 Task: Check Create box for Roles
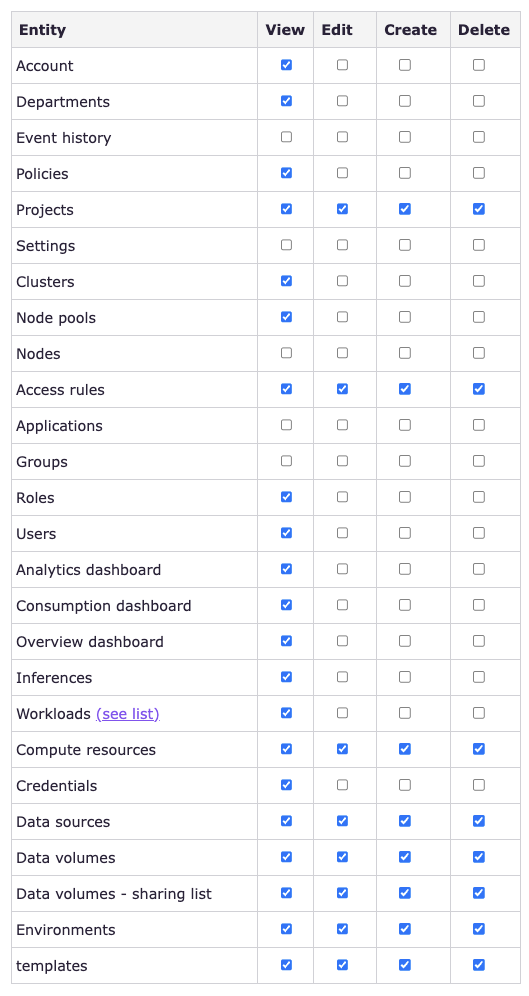(405, 497)
